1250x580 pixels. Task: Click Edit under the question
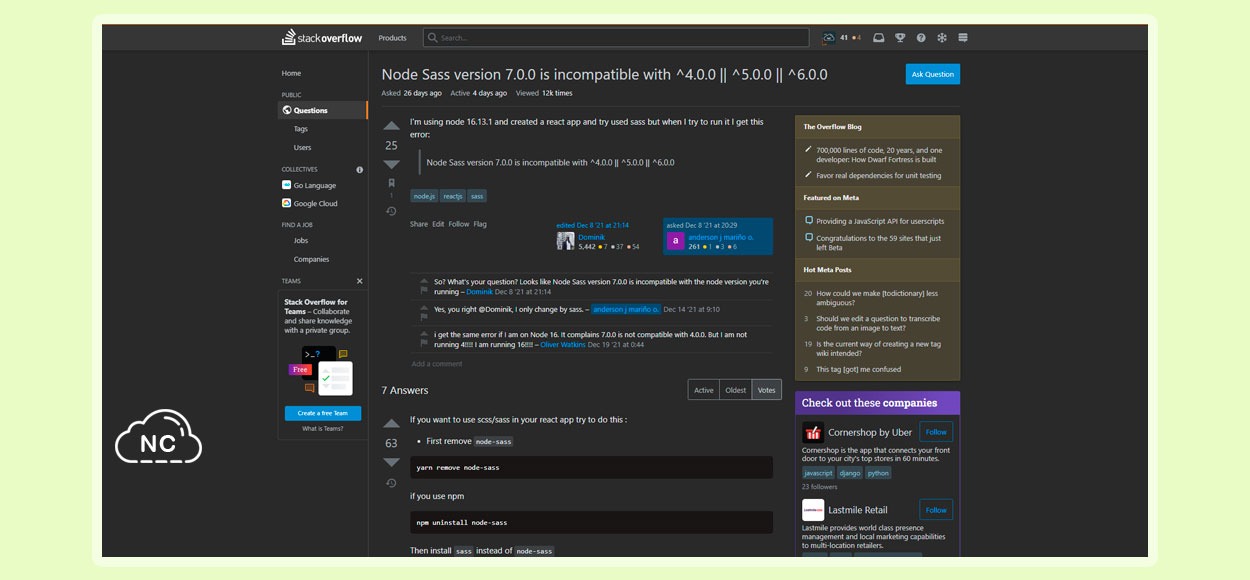(438, 224)
